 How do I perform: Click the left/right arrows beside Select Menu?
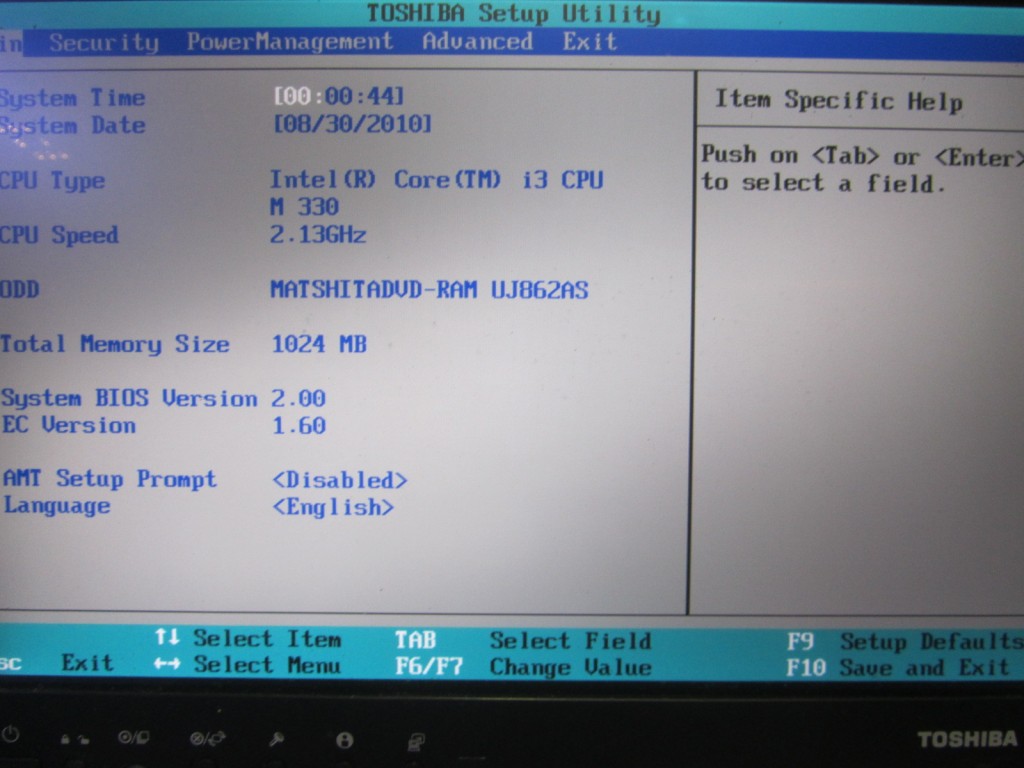[167, 665]
